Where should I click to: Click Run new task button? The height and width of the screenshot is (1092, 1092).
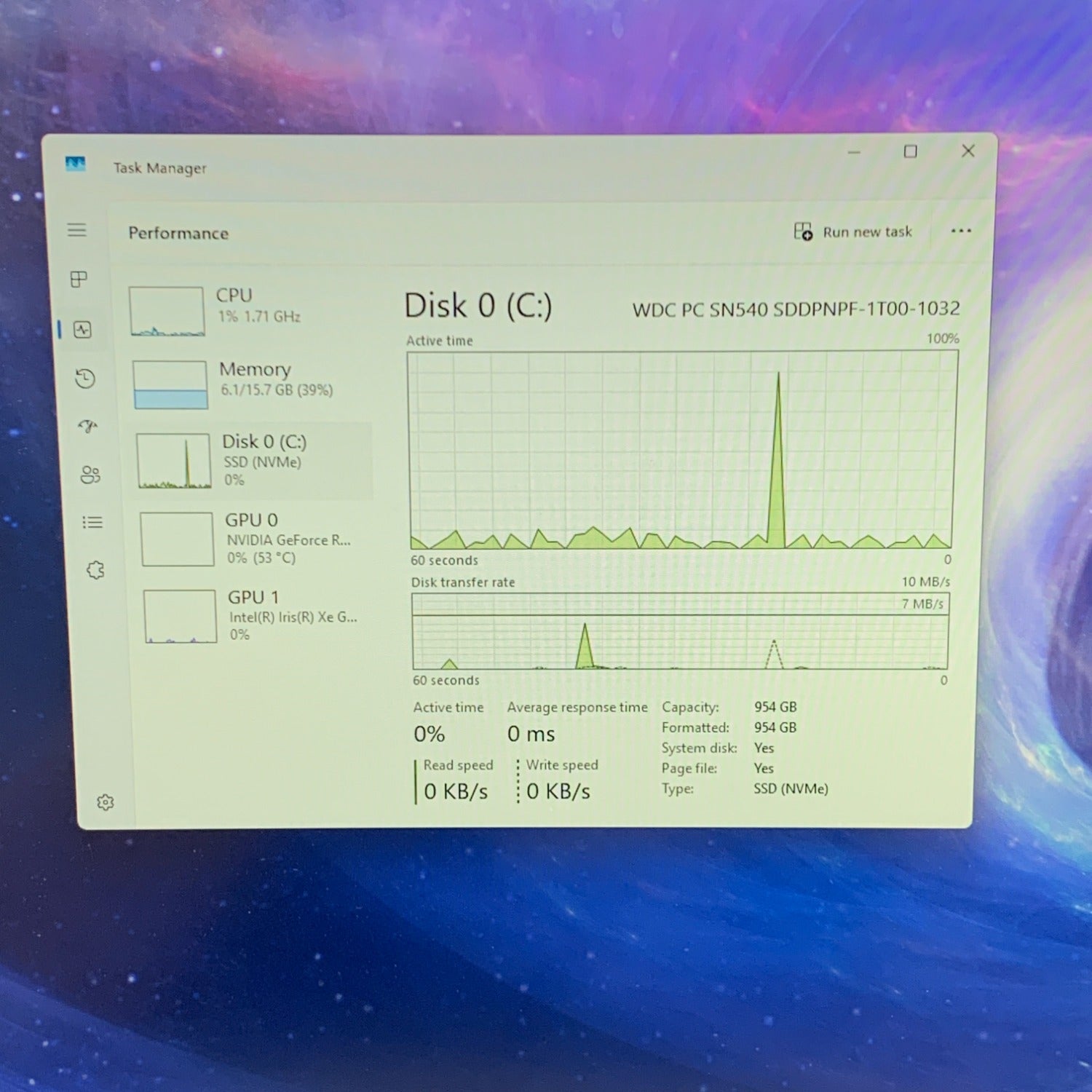(x=853, y=232)
